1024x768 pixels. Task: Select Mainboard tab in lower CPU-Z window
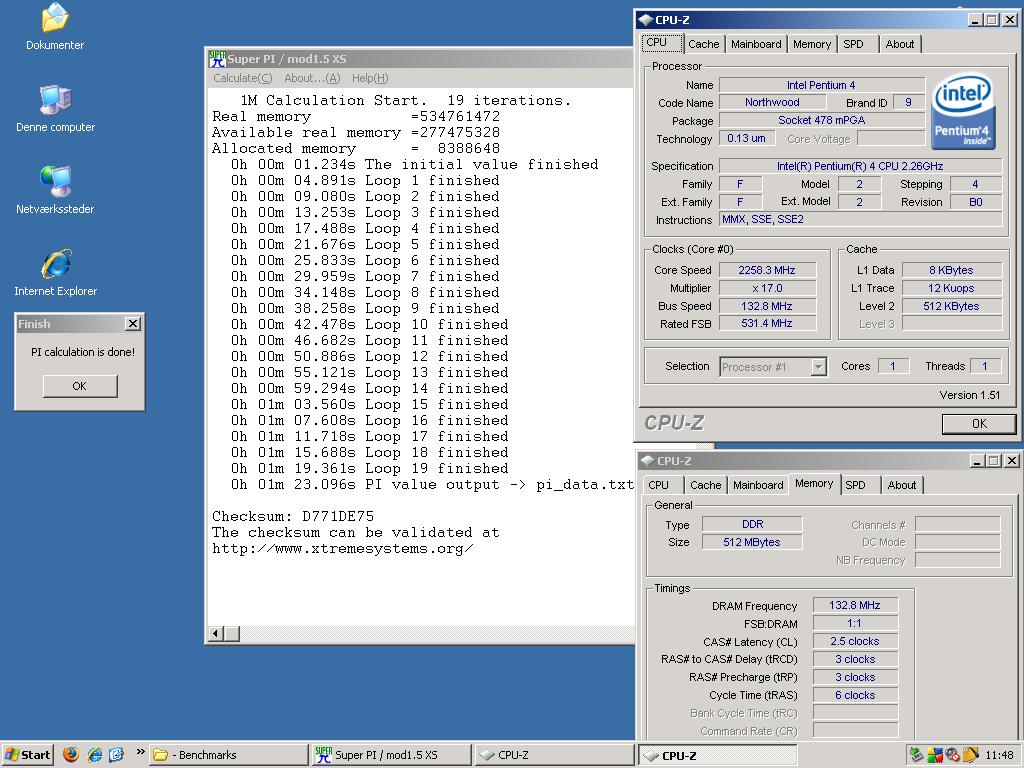pos(758,485)
